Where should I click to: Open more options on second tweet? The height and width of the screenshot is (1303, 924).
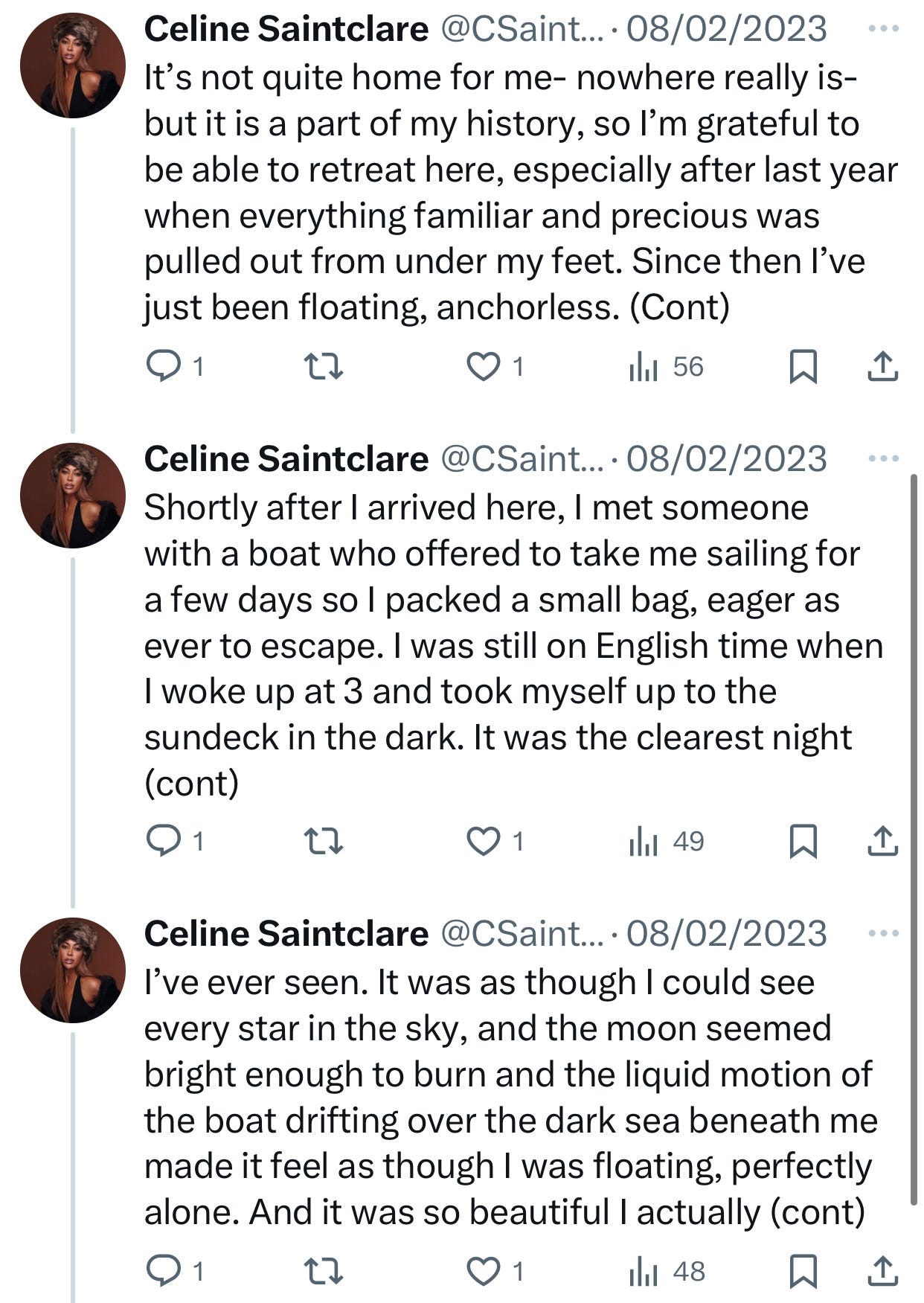click(x=883, y=458)
